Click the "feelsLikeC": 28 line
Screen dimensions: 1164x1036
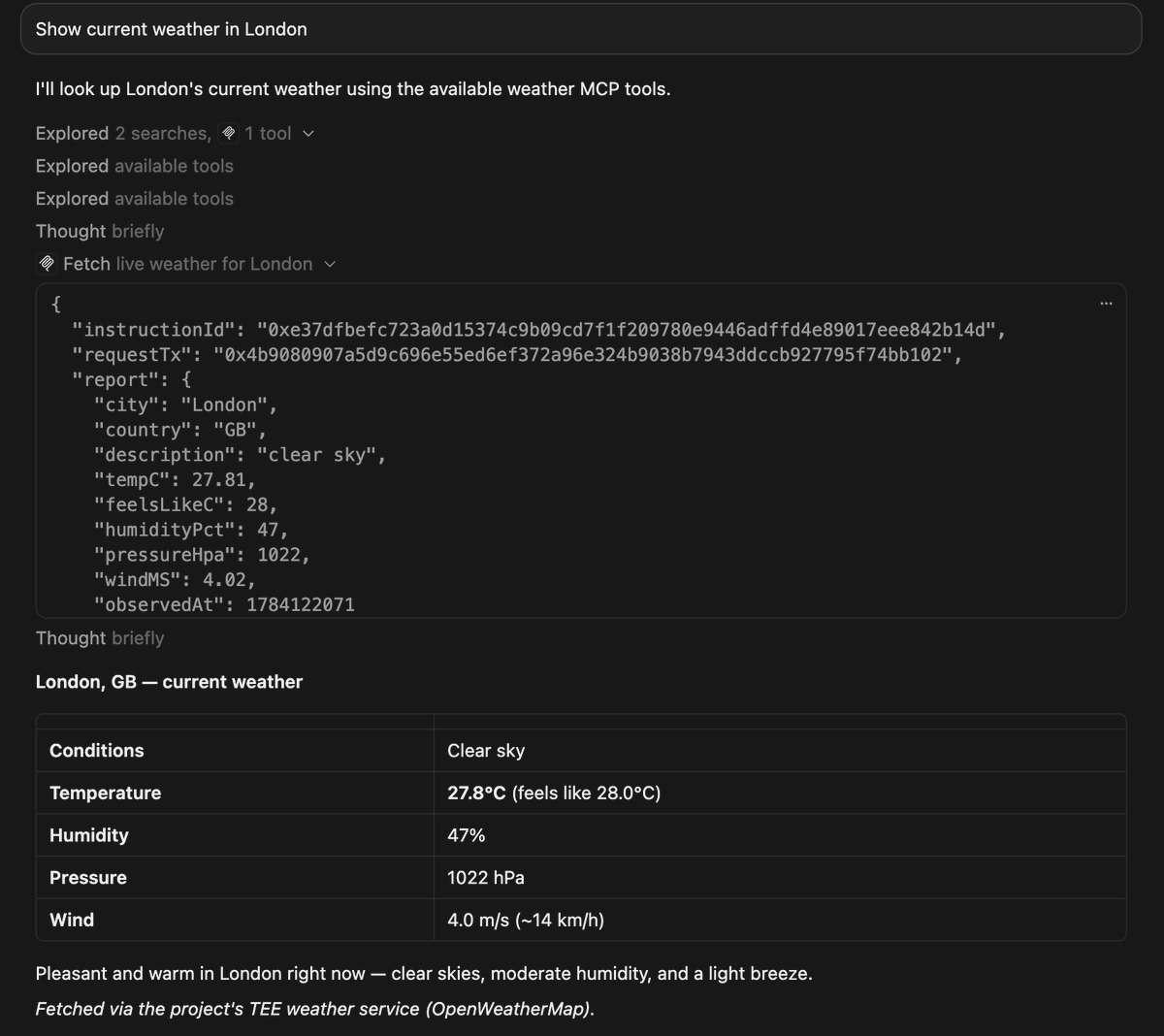tap(185, 505)
